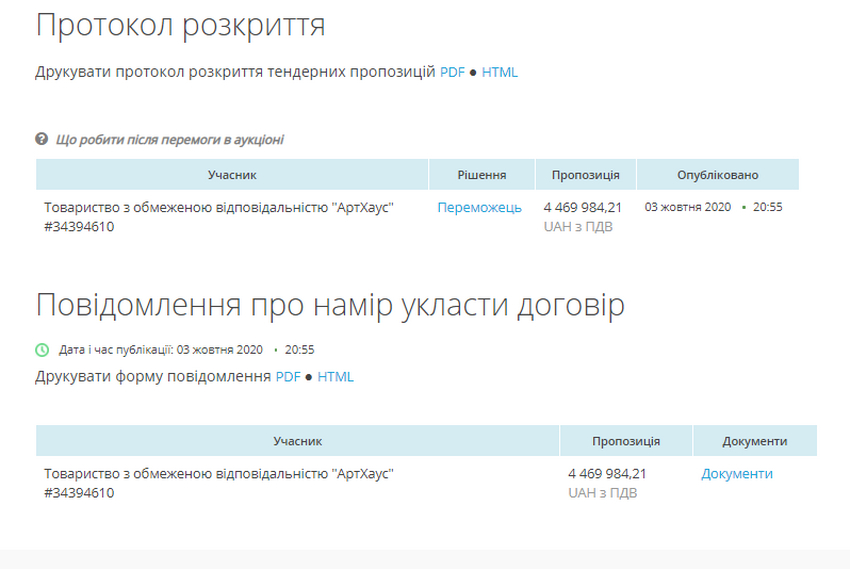Open PDF of the tender opening protocol

pyautogui.click(x=452, y=72)
